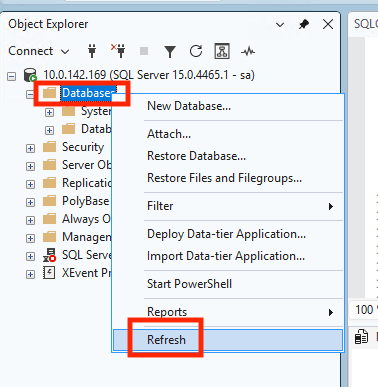The height and width of the screenshot is (387, 378).
Task: Click the Always On folder icon
Action: [50, 219]
